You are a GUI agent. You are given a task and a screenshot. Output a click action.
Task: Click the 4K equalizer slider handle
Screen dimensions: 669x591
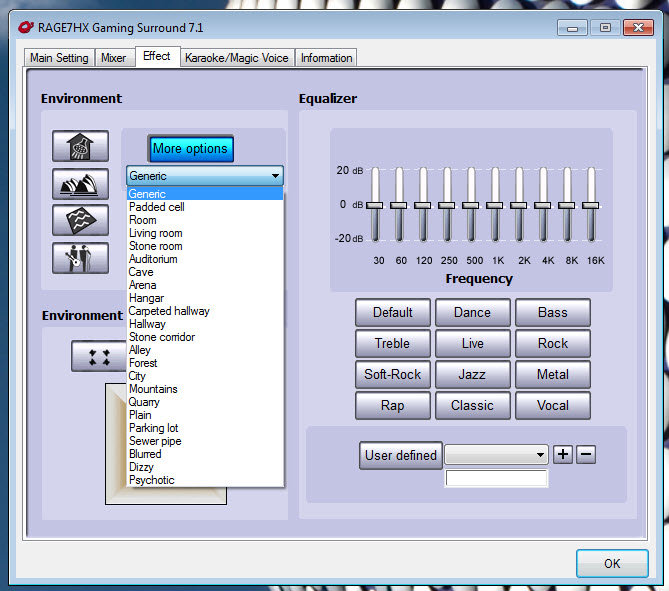tap(543, 205)
